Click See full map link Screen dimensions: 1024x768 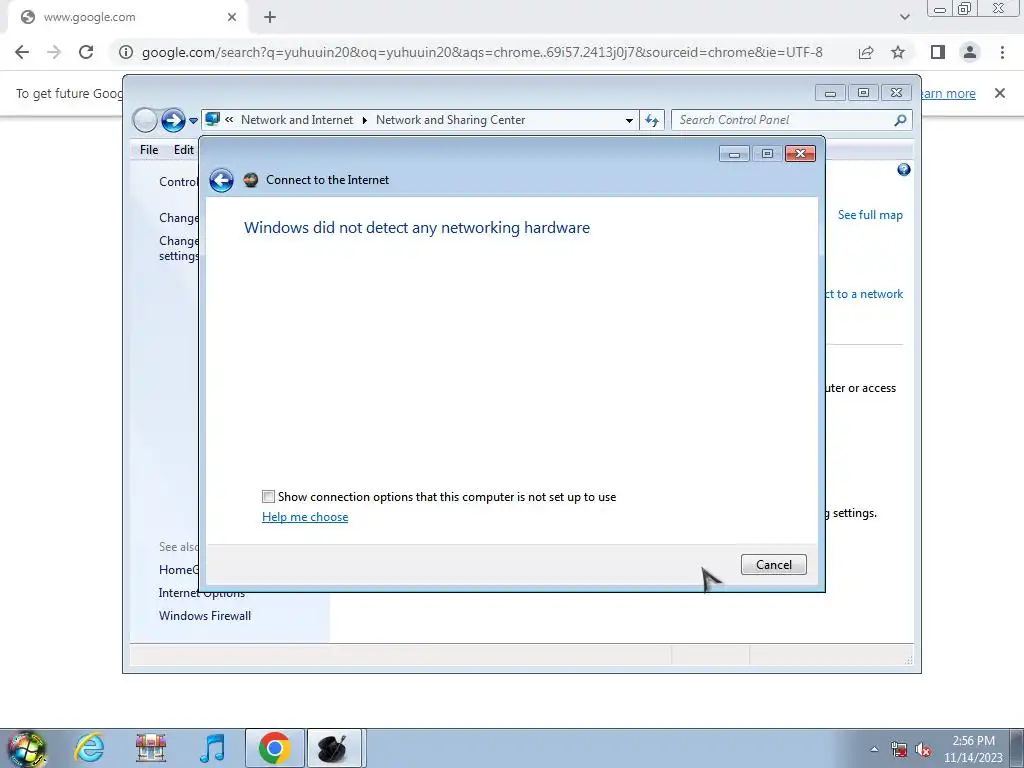click(871, 215)
